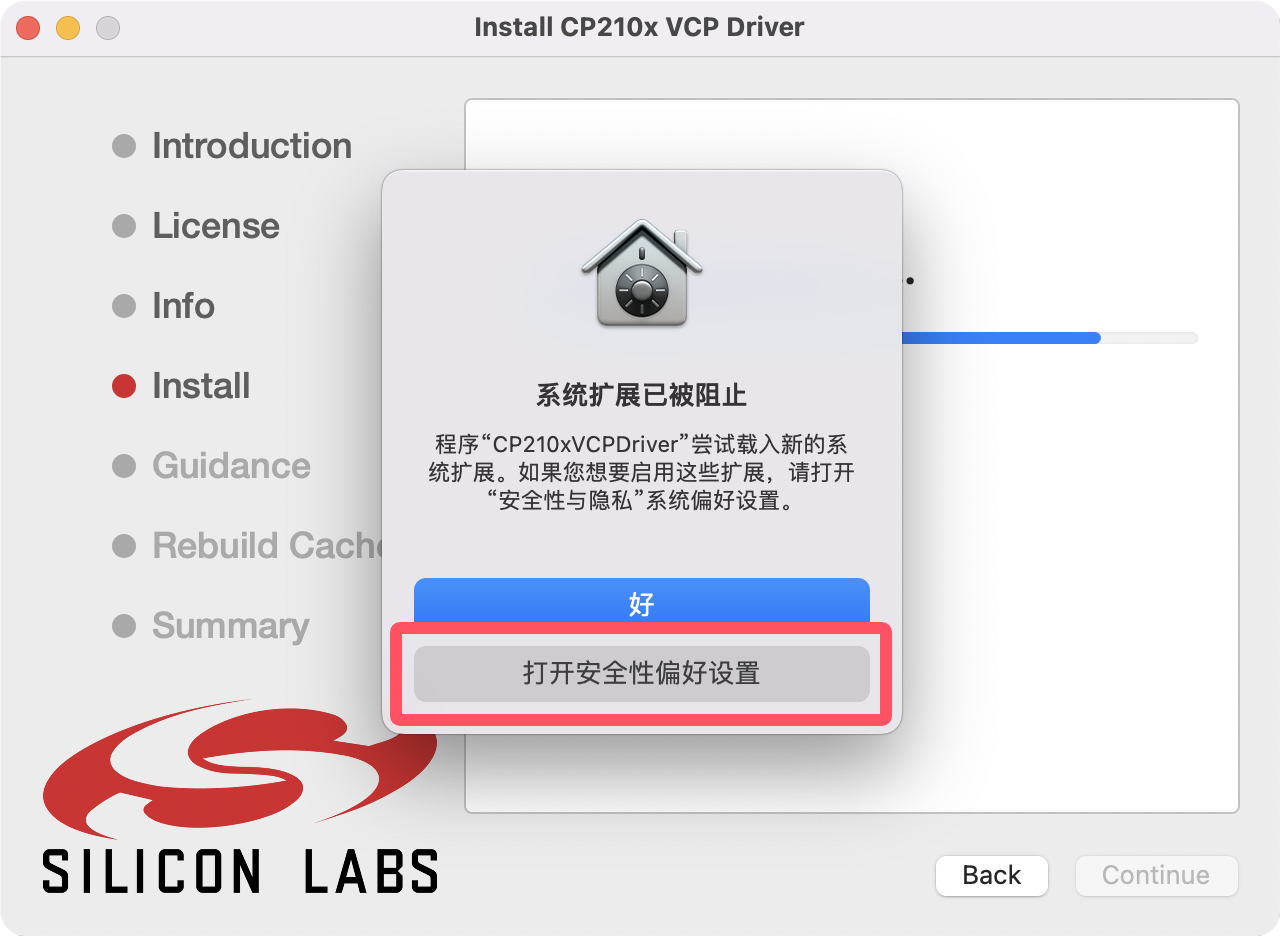Click the security house vault icon
This screenshot has width=1280, height=936.
coord(642,273)
